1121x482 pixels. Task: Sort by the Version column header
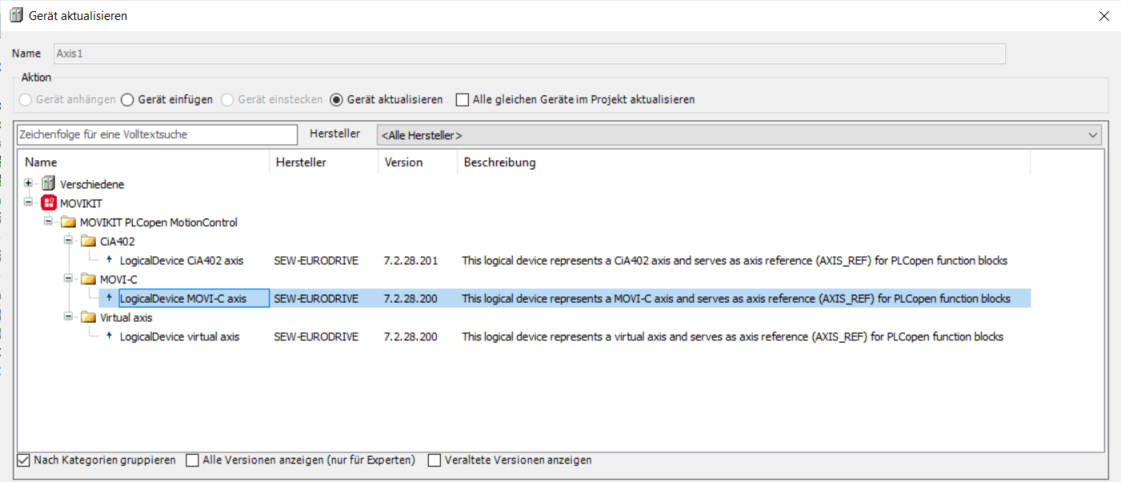pyautogui.click(x=403, y=162)
